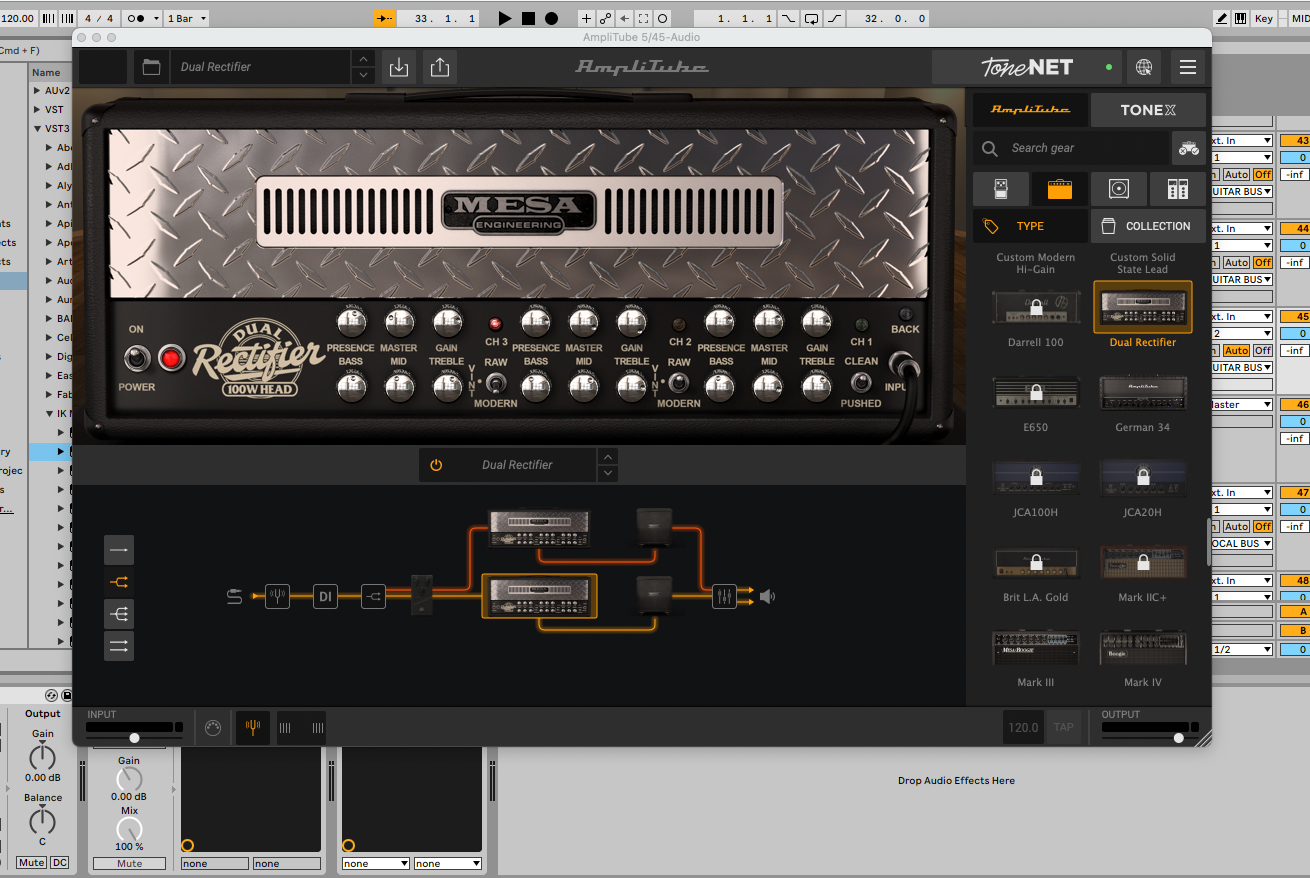Select the rack effects gear category icon
1310x878 pixels.
tap(1178, 188)
